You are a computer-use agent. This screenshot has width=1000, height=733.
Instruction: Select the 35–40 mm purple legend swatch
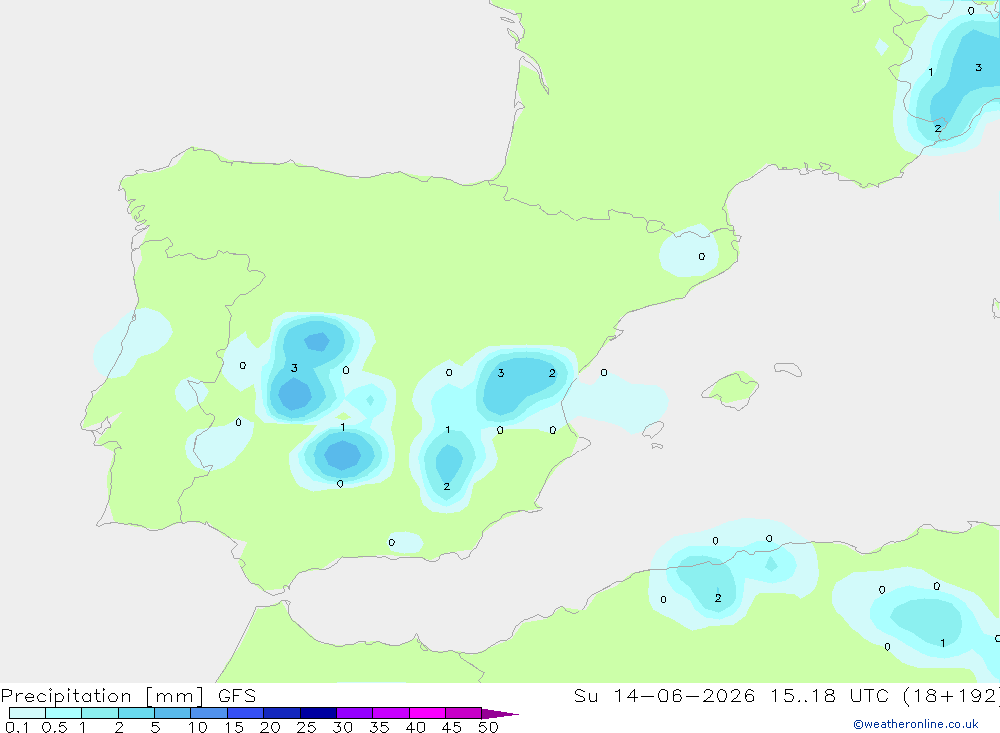pyautogui.click(x=391, y=713)
